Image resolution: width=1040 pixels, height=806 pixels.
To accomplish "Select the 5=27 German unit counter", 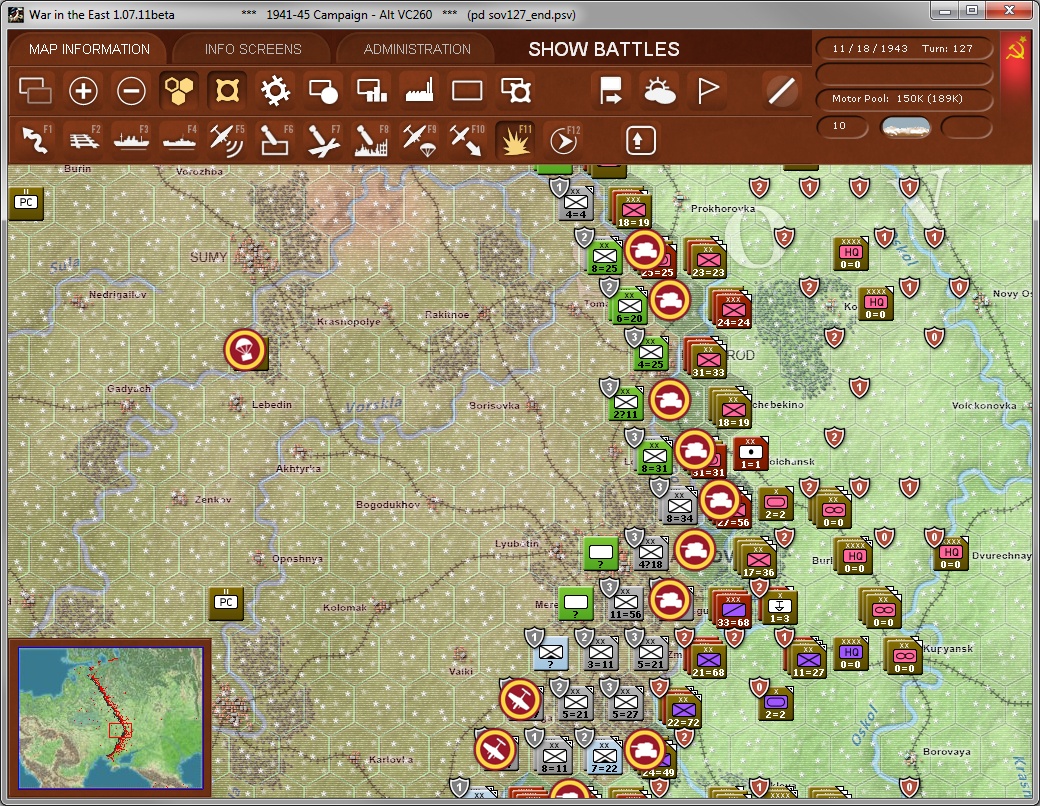I will click(x=625, y=703).
